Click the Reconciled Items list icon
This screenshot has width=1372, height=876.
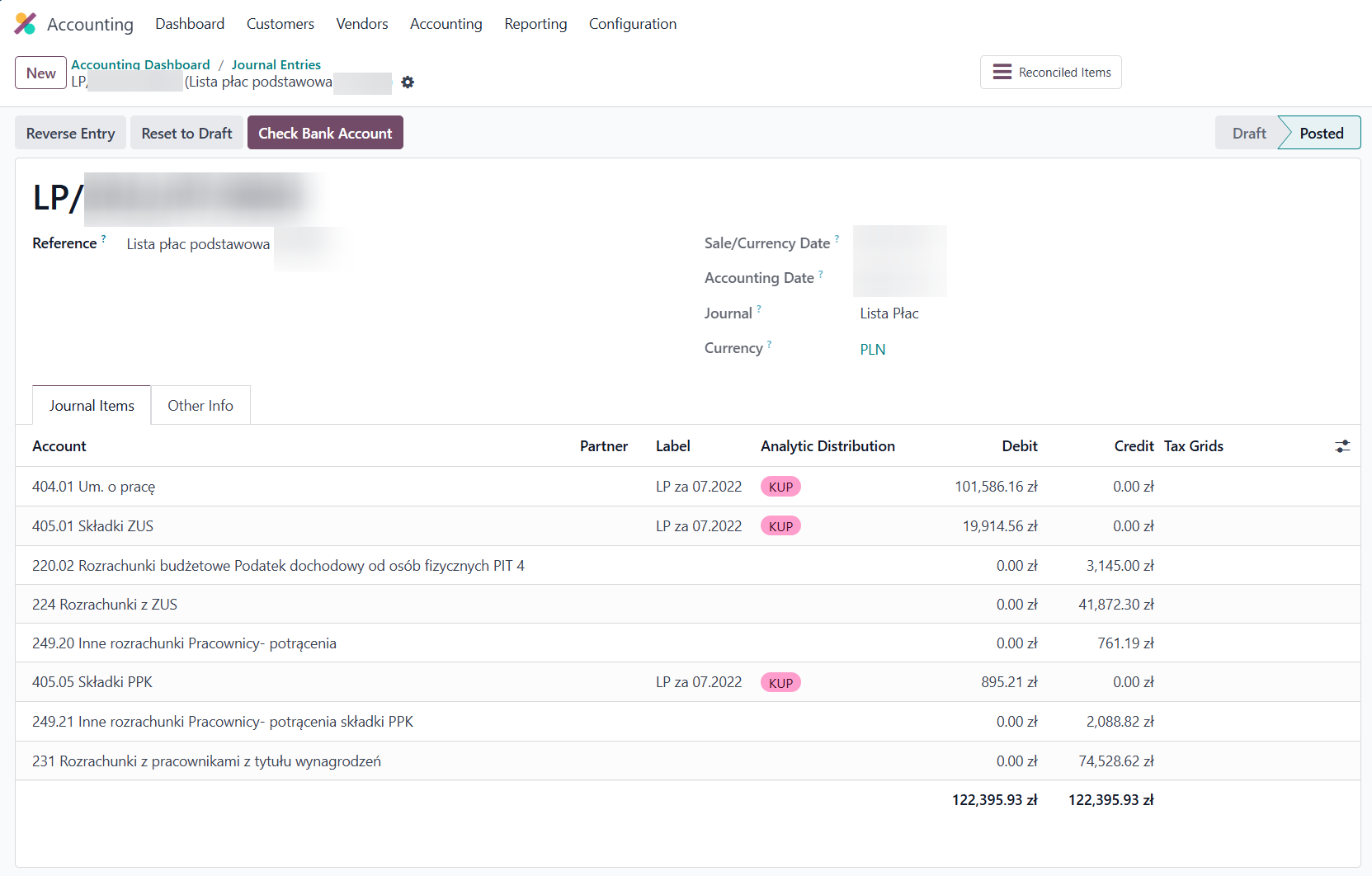(1002, 73)
